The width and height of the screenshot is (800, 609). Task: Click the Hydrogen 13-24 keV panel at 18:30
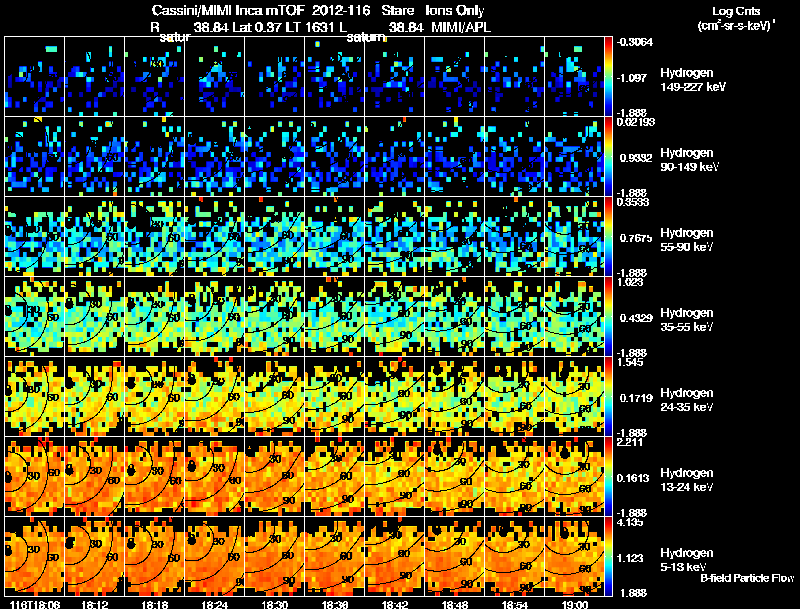(x=274, y=477)
